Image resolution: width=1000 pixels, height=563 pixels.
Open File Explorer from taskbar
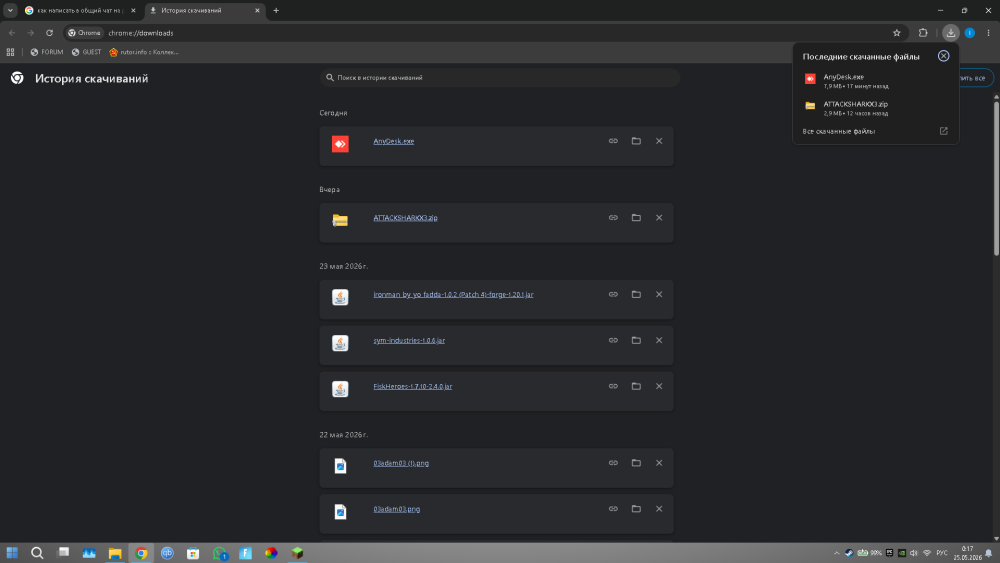click(115, 553)
